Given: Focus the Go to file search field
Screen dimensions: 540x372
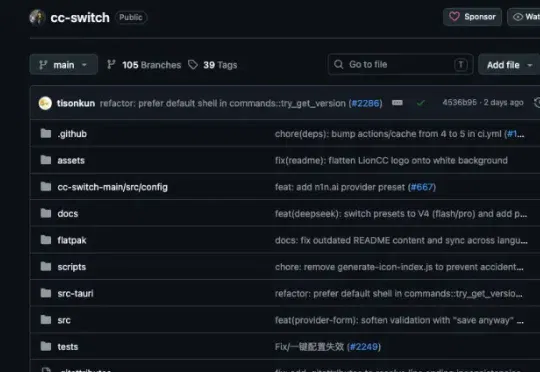Looking at the screenshot, I should pos(401,64).
